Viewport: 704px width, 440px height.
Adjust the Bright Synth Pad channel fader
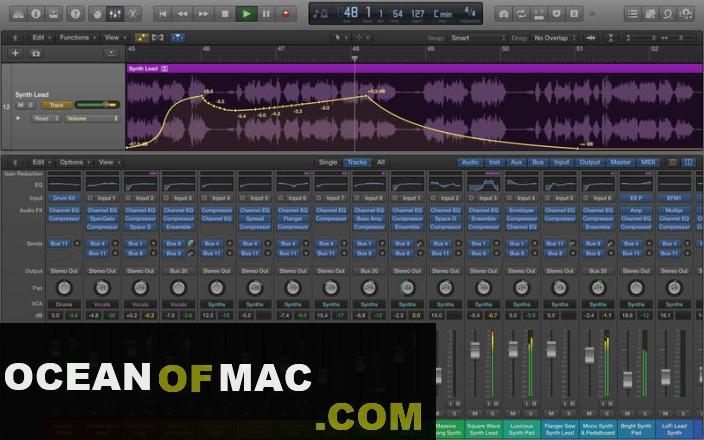(628, 380)
